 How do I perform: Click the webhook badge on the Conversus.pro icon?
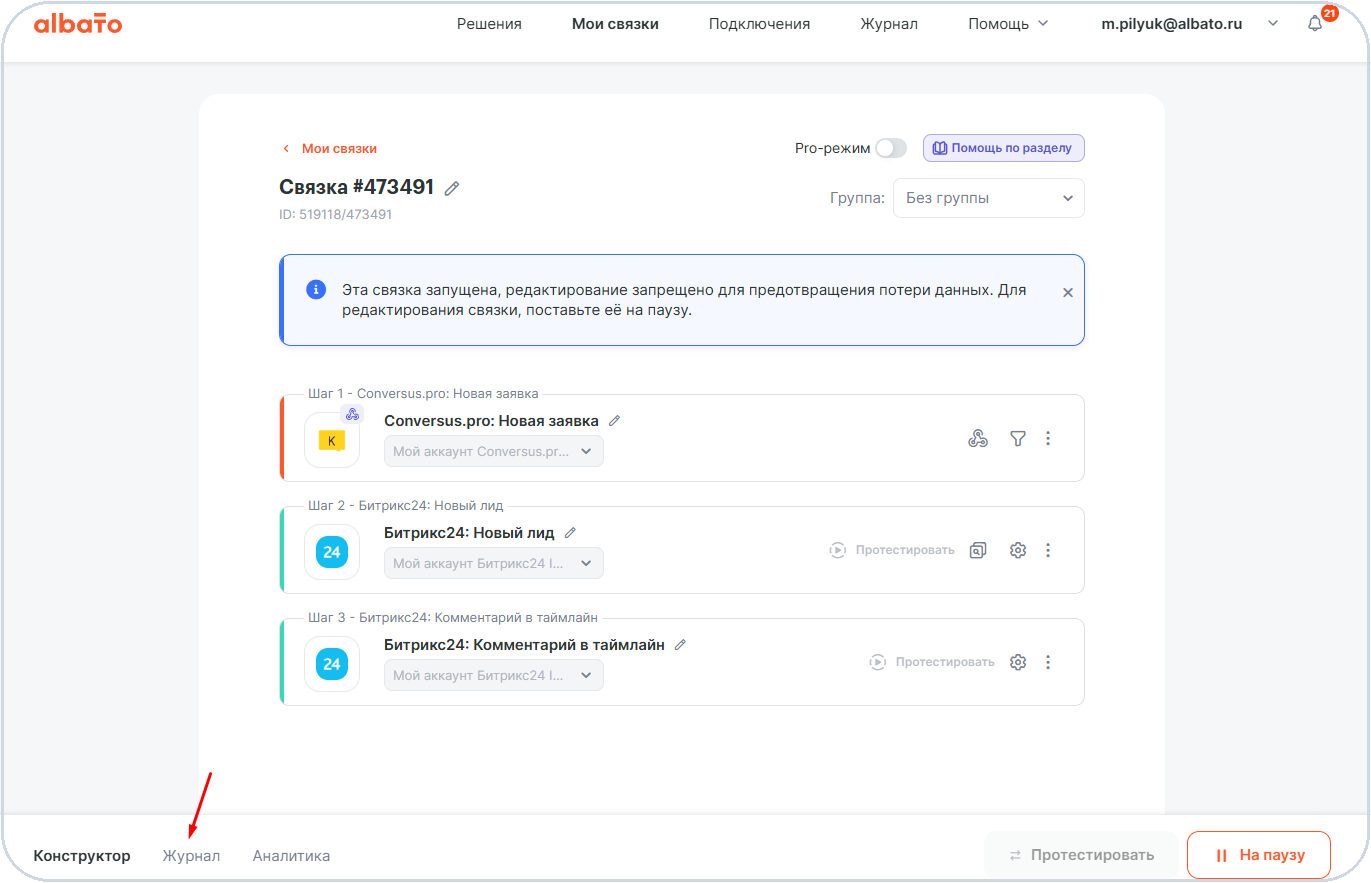(352, 414)
